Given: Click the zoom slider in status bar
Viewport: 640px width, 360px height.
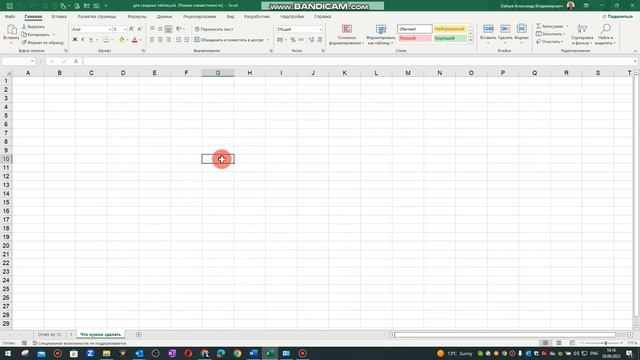Looking at the screenshot, I should [605, 343].
